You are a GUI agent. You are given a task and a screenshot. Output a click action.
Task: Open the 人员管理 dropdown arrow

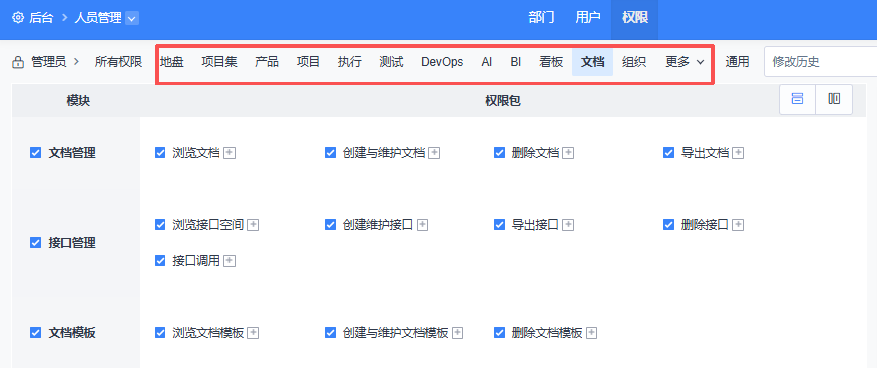pos(132,18)
